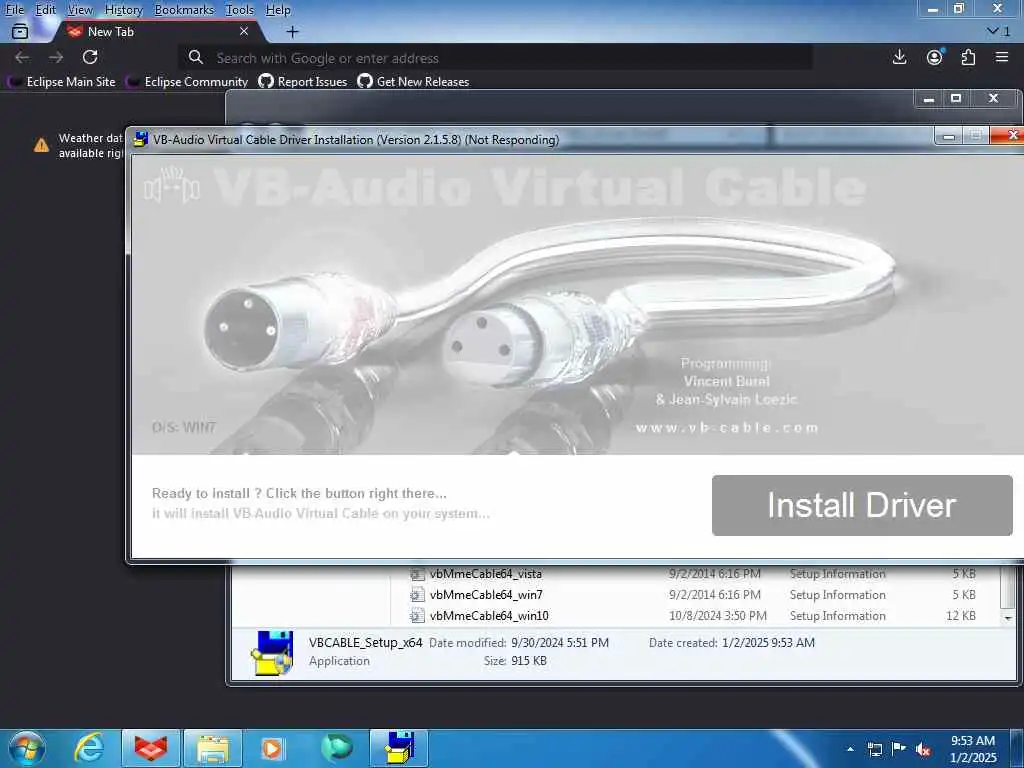
Task: Click the browser forward arrow
Action: [56, 57]
